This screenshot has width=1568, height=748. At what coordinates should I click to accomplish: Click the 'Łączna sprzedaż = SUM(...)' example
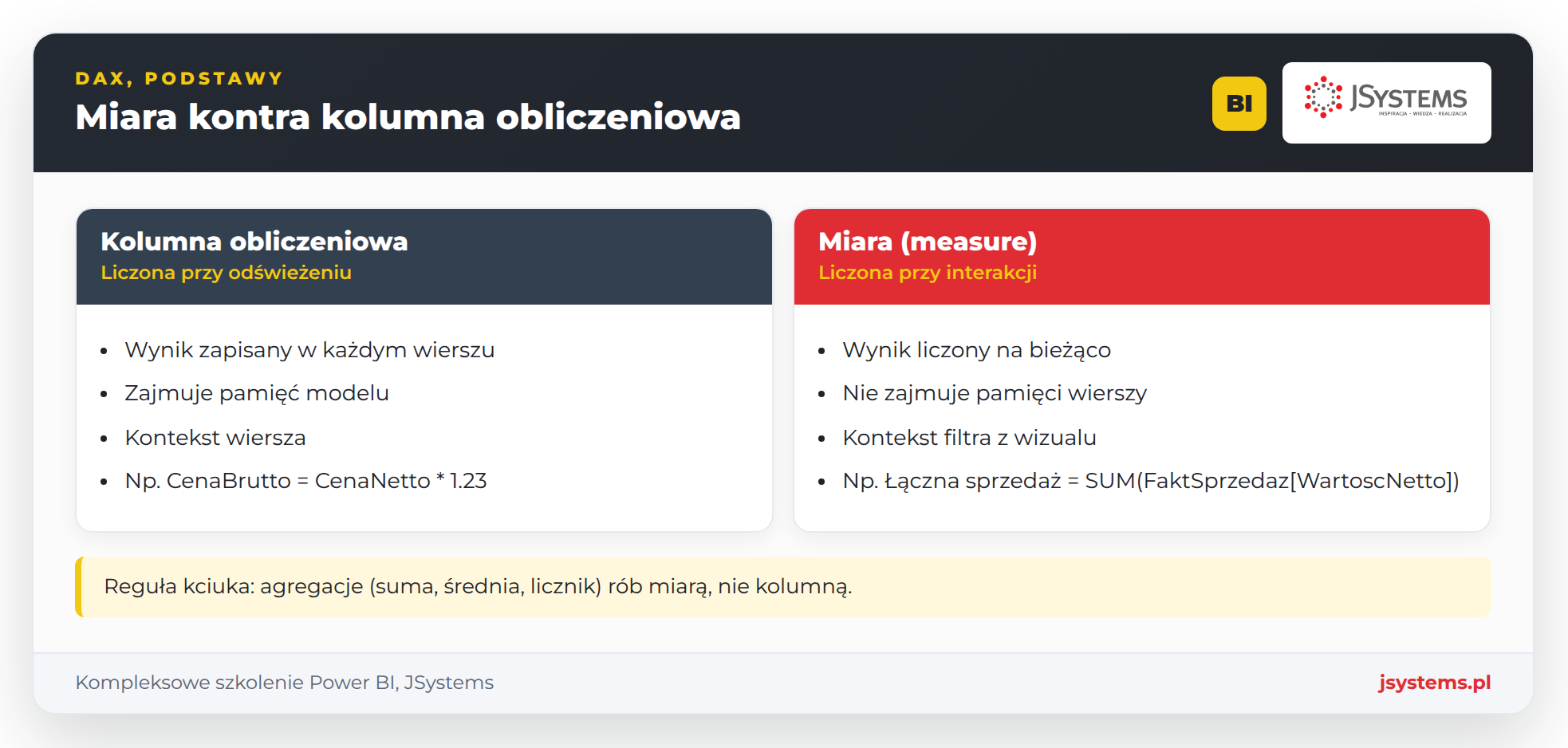point(1151,481)
